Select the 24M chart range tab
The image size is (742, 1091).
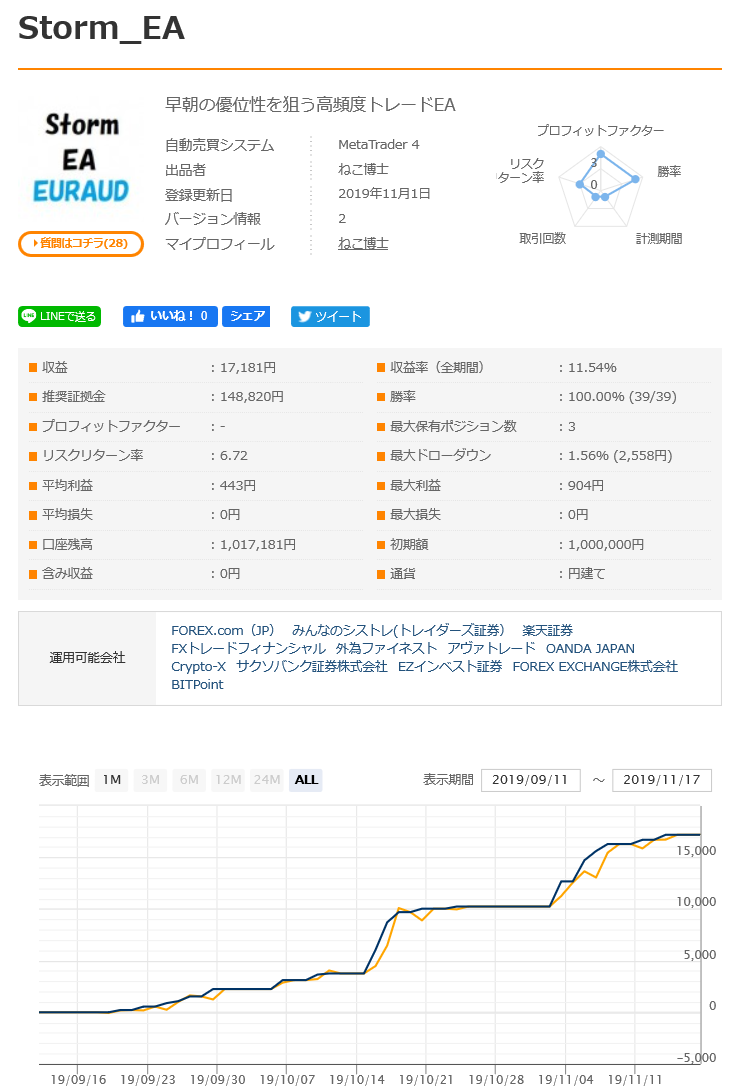[267, 780]
